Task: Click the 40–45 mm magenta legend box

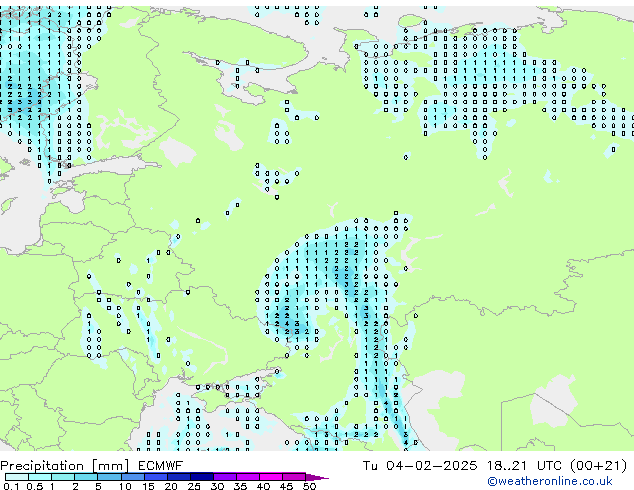Action: (271, 477)
